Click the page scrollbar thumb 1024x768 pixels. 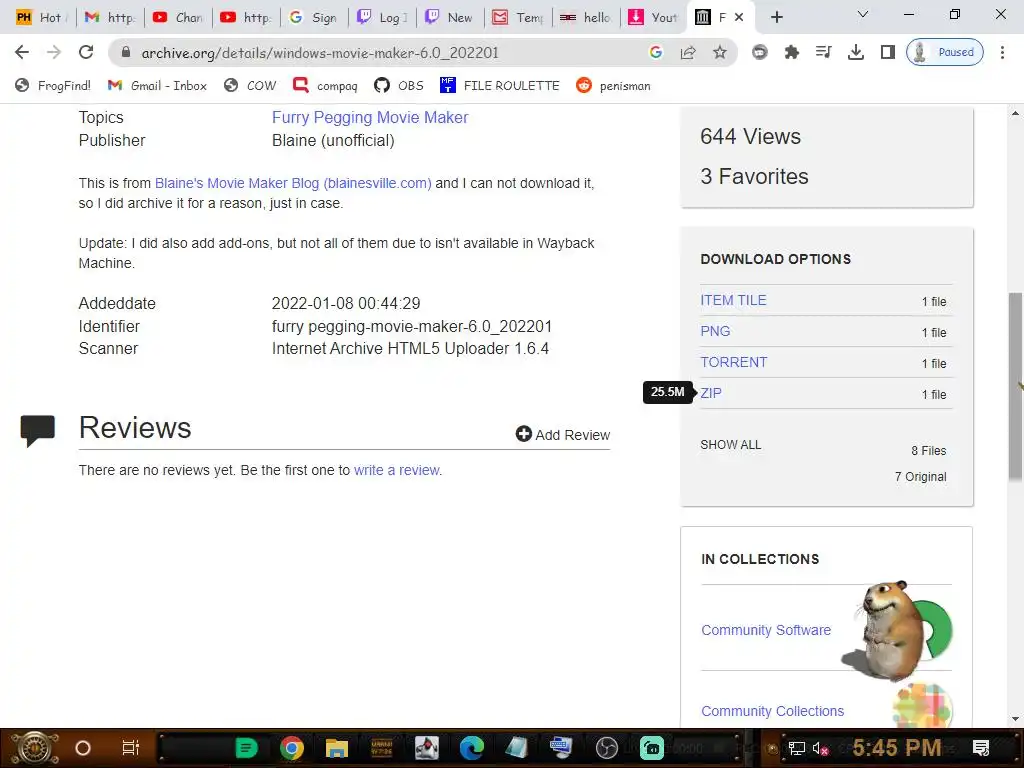point(1015,387)
